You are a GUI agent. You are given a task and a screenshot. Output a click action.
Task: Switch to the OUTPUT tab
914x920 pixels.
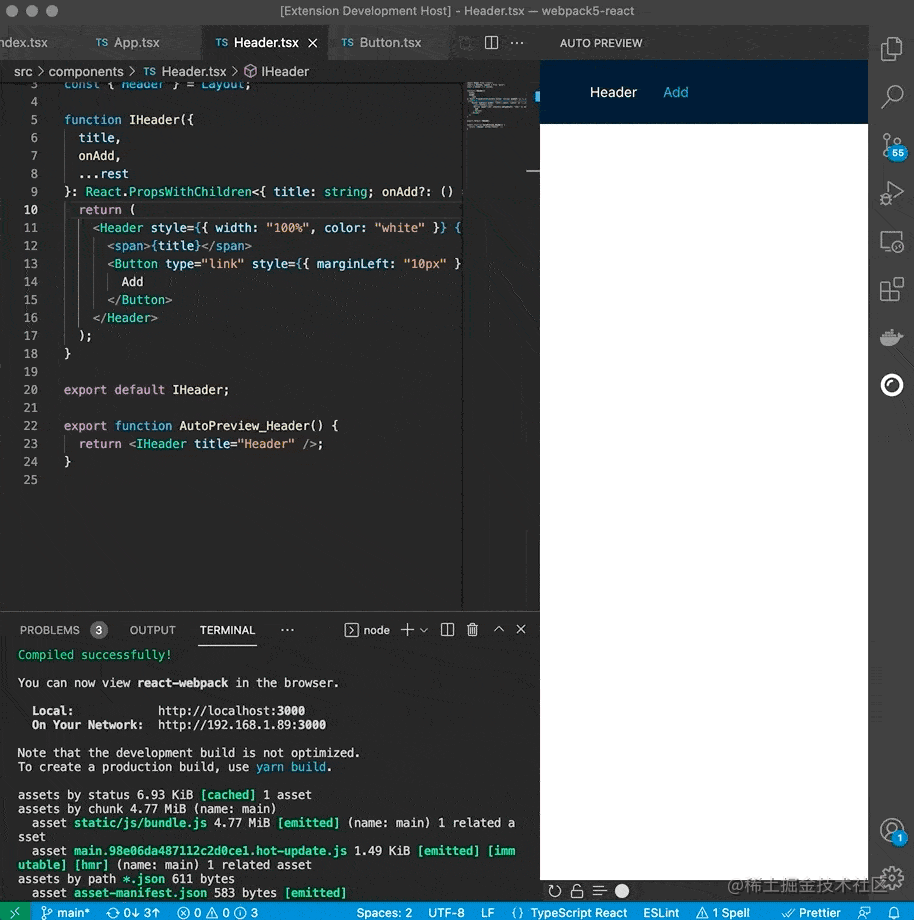point(152,630)
